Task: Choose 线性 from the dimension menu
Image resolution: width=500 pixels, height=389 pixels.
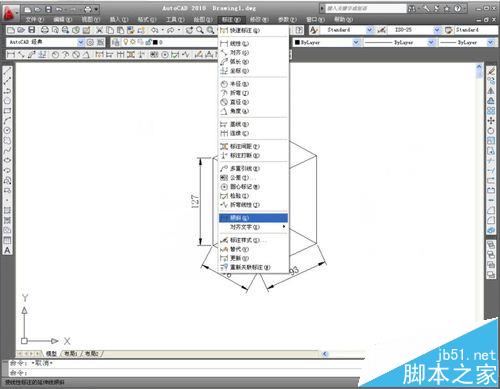Action: click(253, 43)
